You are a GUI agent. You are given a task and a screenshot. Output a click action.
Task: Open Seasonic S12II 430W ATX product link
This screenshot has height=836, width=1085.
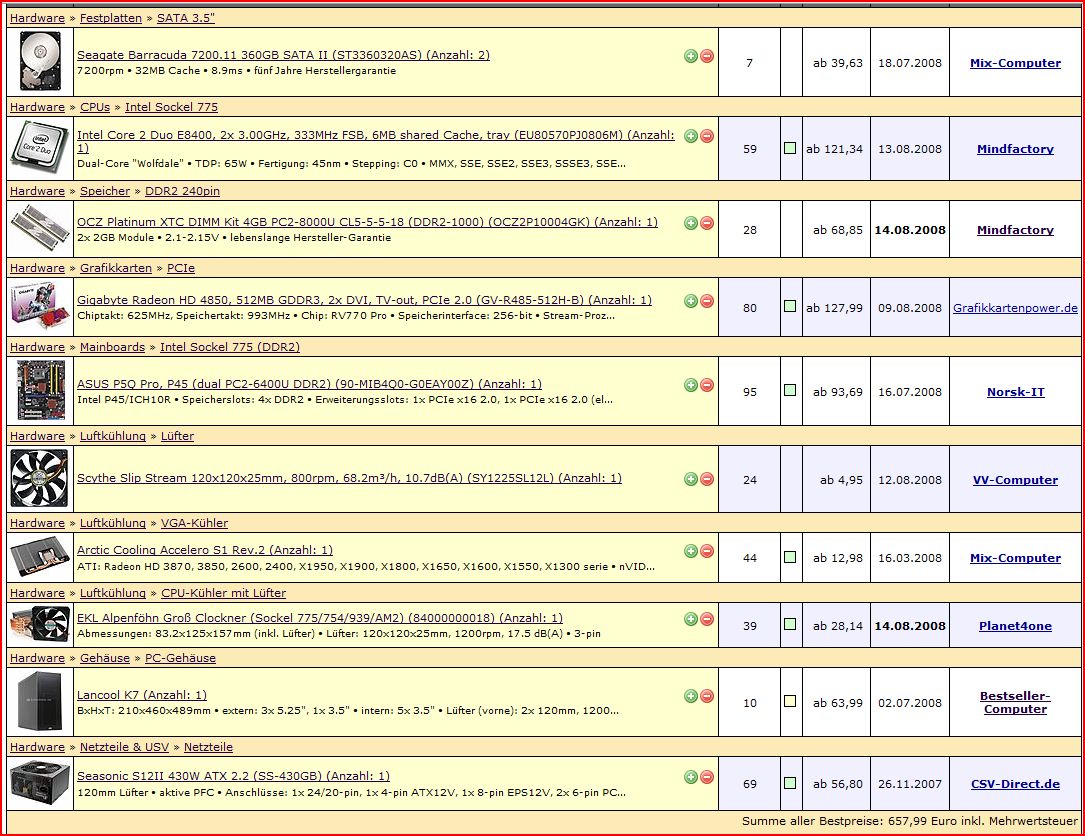(233, 776)
